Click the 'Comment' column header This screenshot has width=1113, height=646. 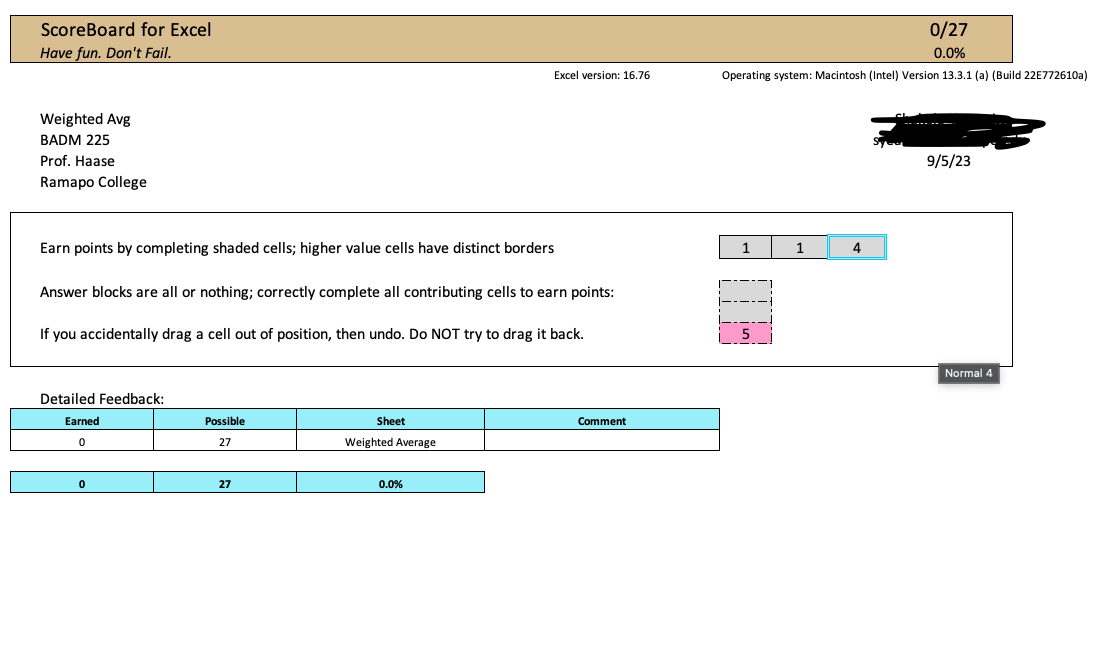pyautogui.click(x=602, y=420)
